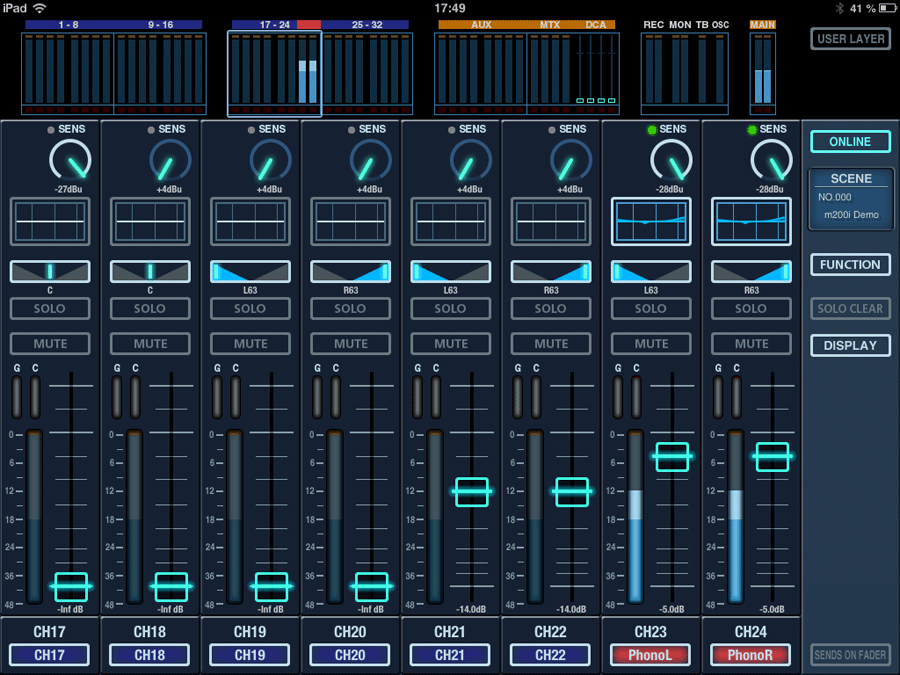Toggle SOLO on channel CH21
The image size is (900, 675).
pos(451,309)
